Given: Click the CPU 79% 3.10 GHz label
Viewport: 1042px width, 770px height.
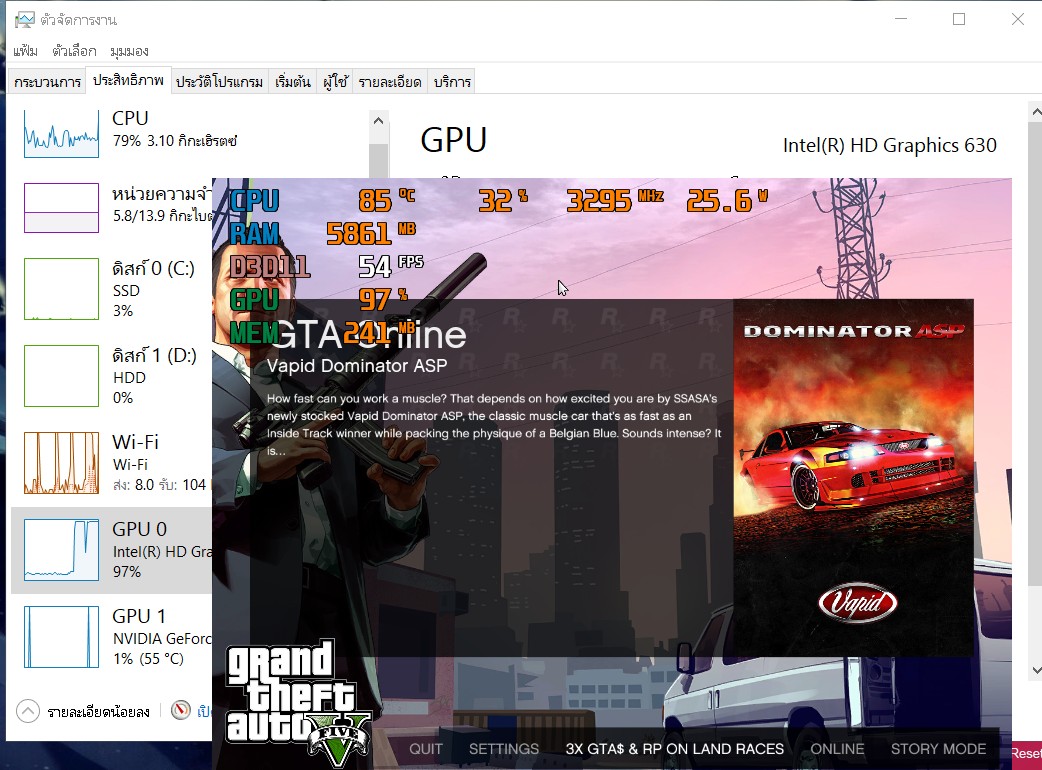Looking at the screenshot, I should tap(175, 141).
